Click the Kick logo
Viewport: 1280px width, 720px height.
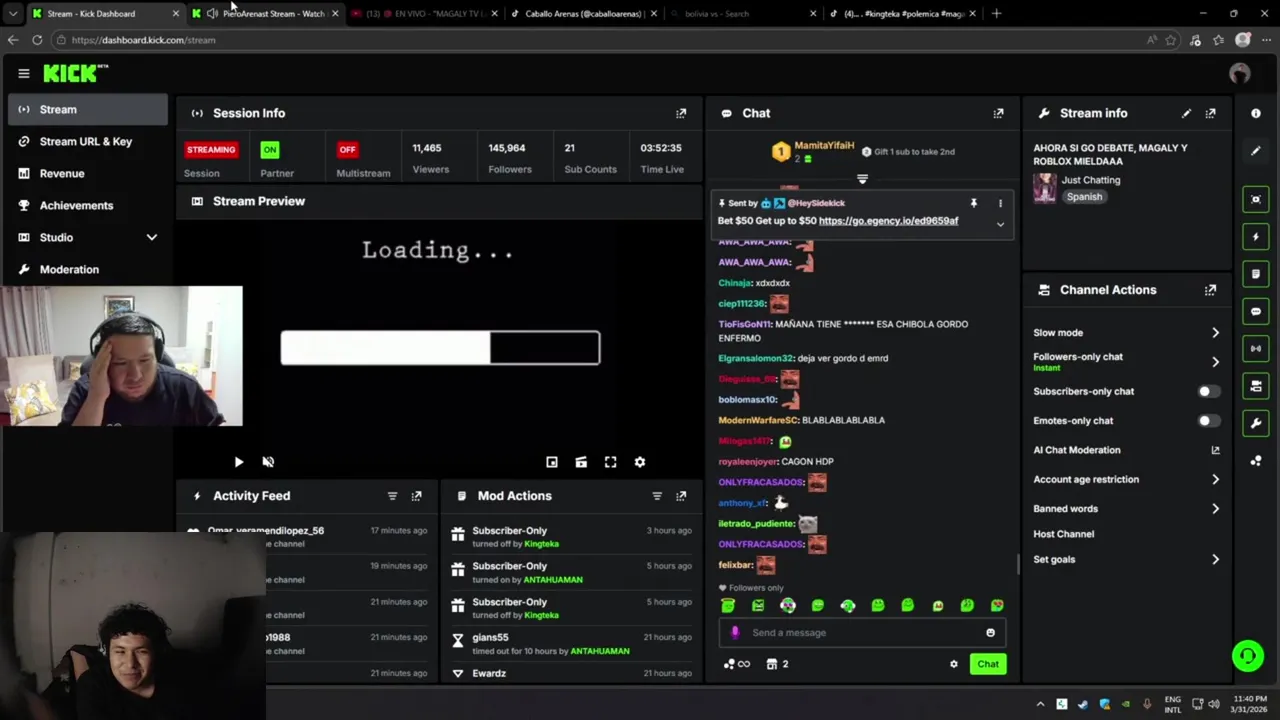point(75,73)
